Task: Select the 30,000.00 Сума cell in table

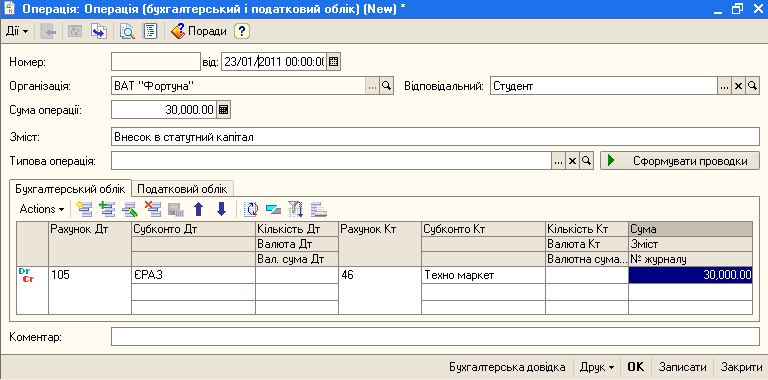Action: coord(690,275)
